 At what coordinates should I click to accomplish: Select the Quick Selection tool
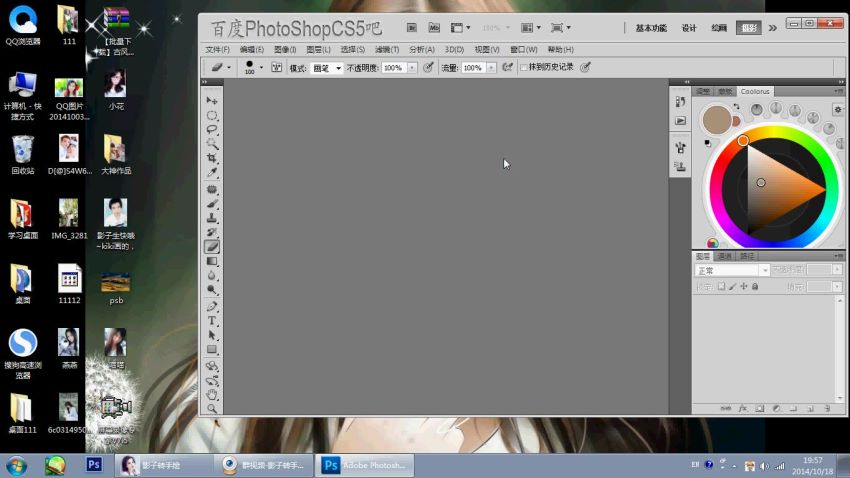coord(212,144)
